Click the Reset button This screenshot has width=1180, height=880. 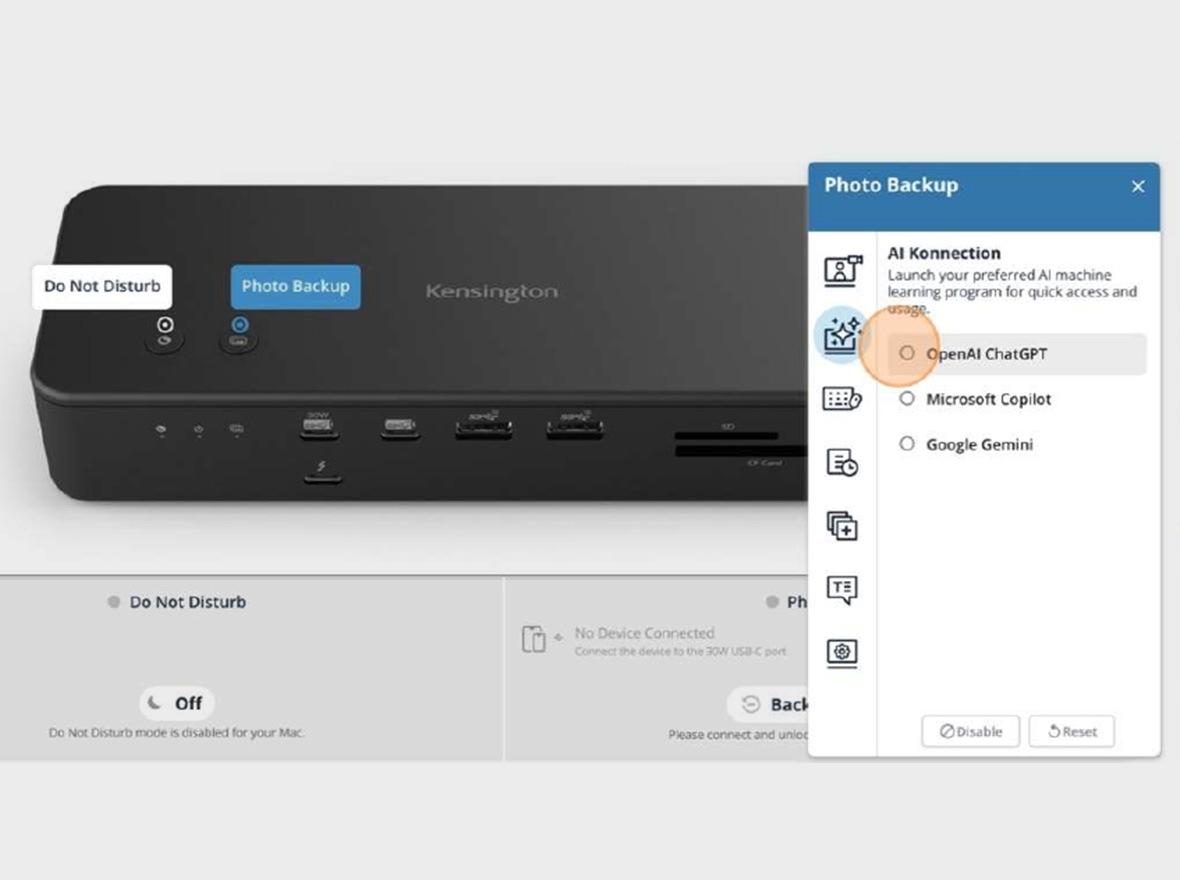pyautogui.click(x=1071, y=731)
